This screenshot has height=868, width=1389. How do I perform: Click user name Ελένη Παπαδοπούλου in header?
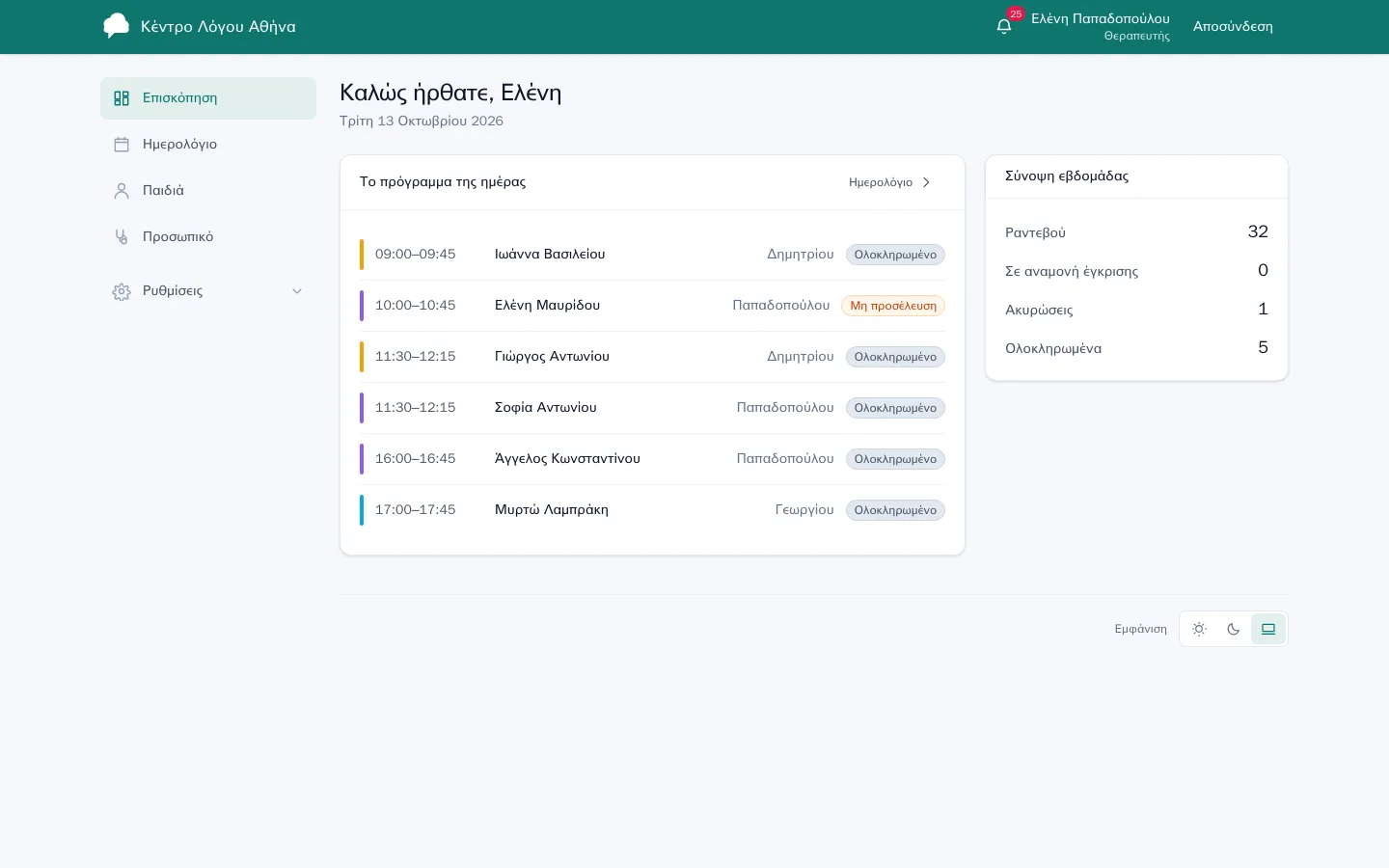(x=1101, y=18)
